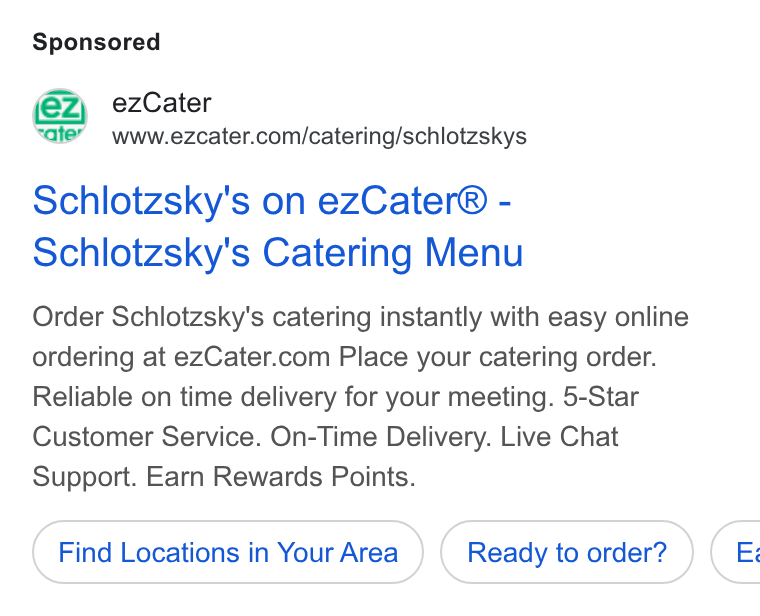This screenshot has width=760, height=616.
Task: Click the ® symbol in the headline
Action: click(x=471, y=200)
